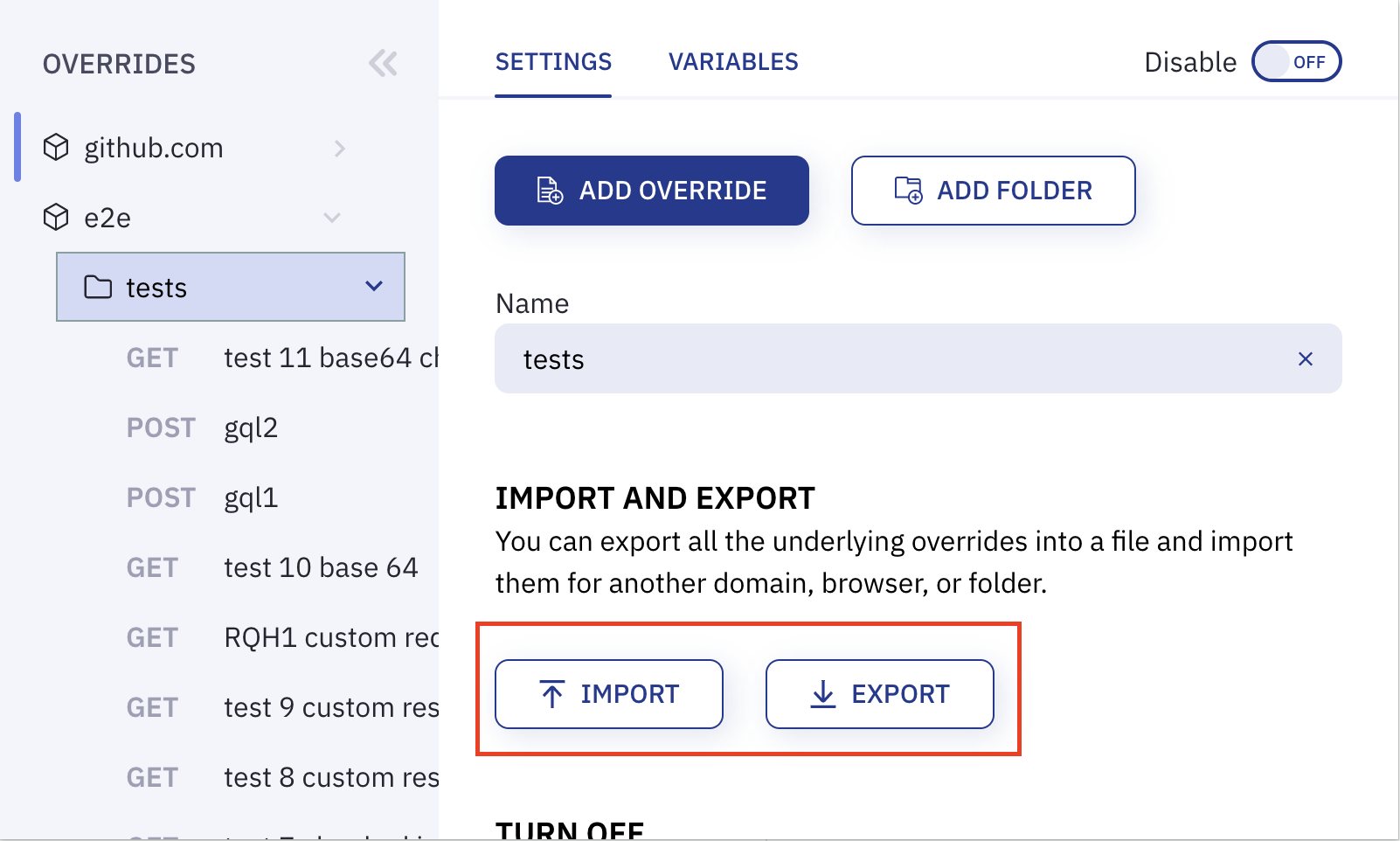Image resolution: width=1400 pixels, height=841 pixels.
Task: Click the tests folder icon
Action: pyautogui.click(x=98, y=287)
